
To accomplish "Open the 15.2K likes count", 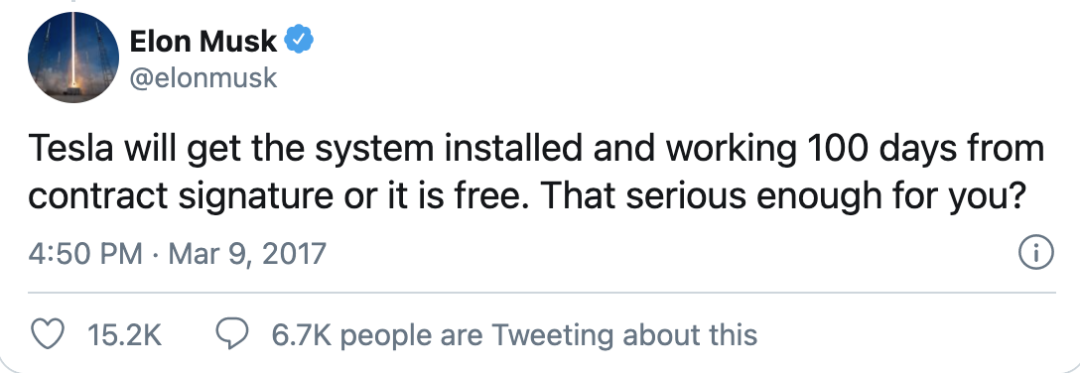I will 124,335.
